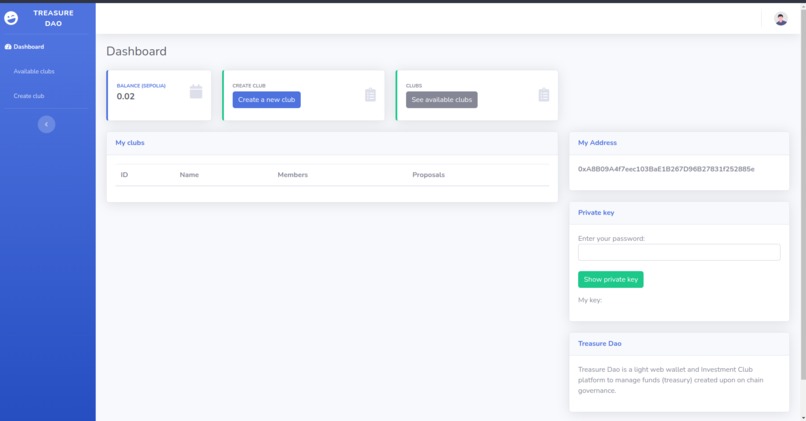Click the BALANCE (SEPOLIA) label
Viewport: 806px width, 421px height.
tap(141, 86)
